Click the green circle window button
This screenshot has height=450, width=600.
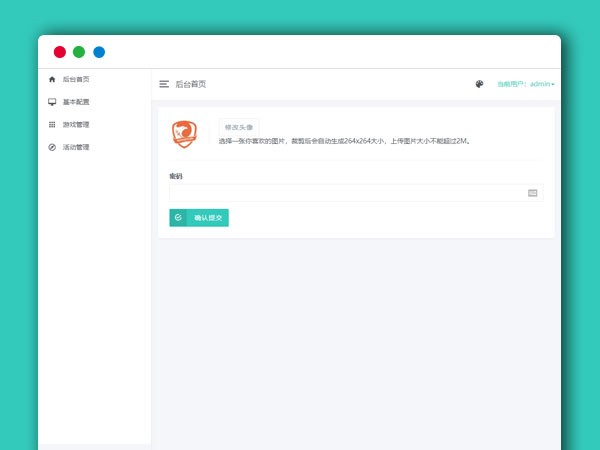point(79,52)
